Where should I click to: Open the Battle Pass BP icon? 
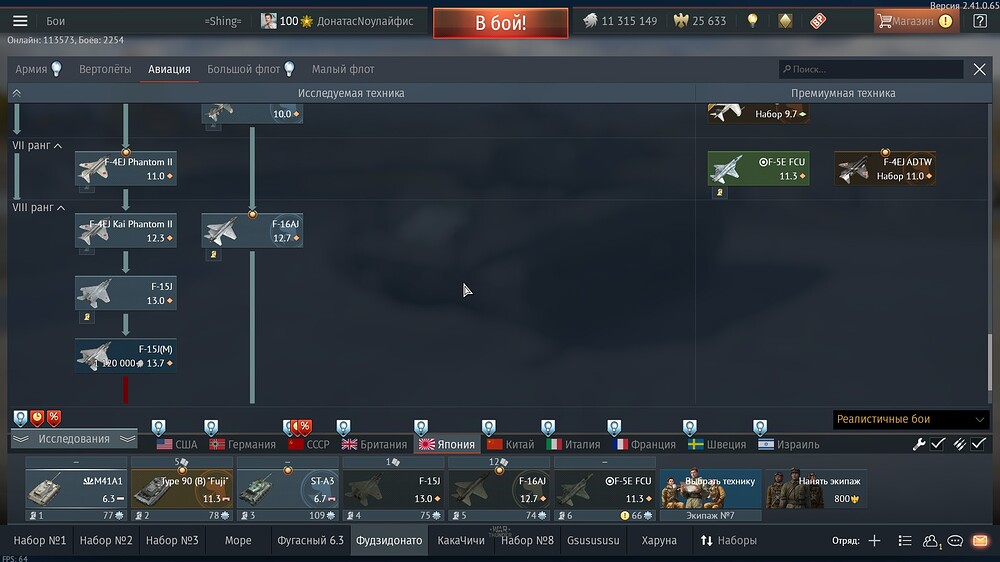coord(818,21)
